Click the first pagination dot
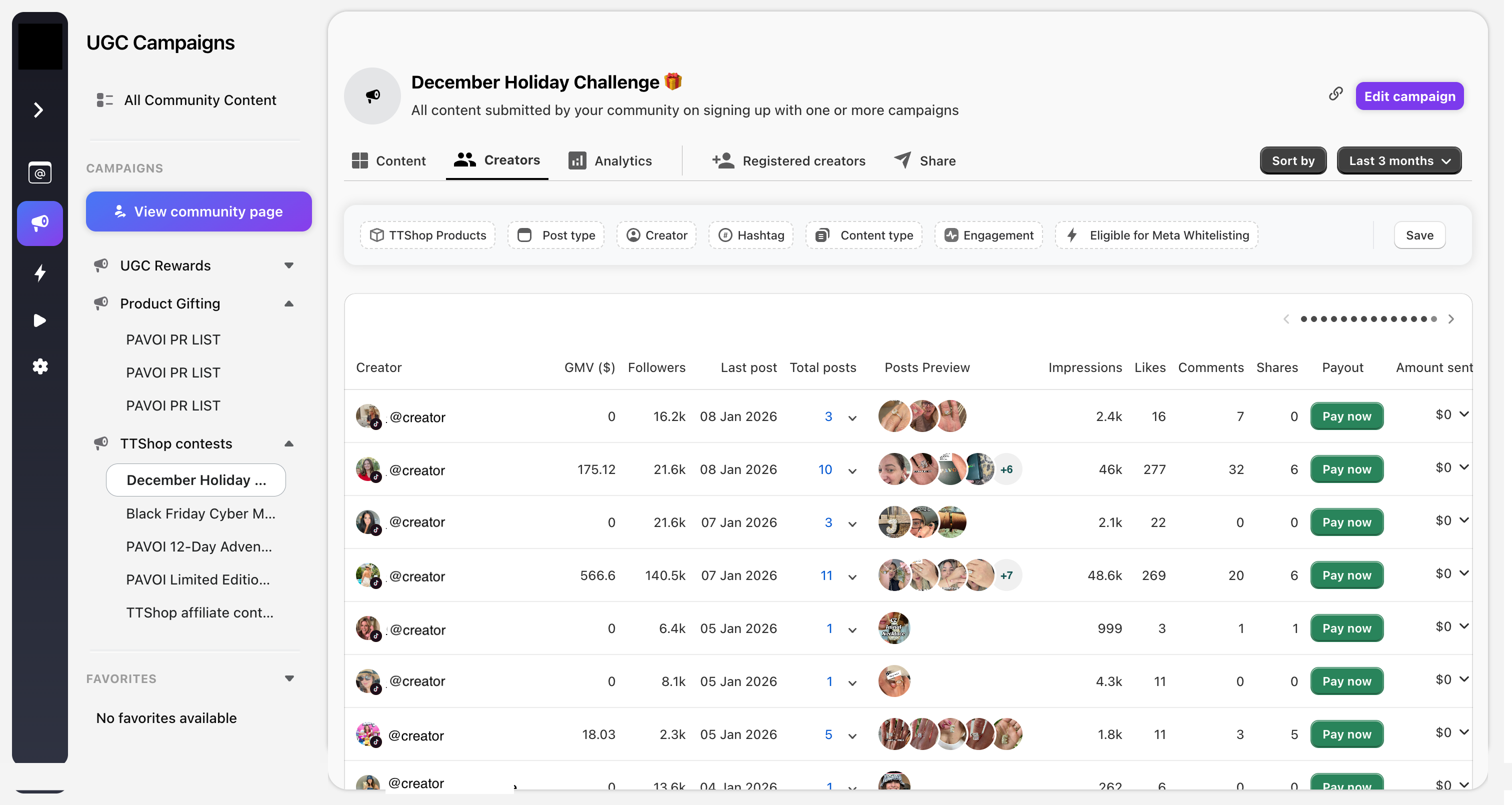The image size is (1512, 805). click(x=1303, y=319)
